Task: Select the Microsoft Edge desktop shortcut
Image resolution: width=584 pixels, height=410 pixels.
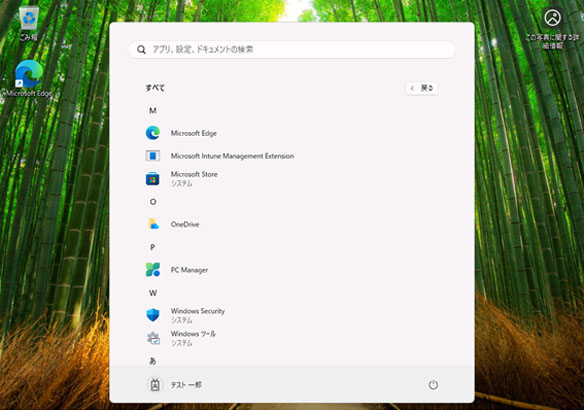Action: pyautogui.click(x=29, y=79)
